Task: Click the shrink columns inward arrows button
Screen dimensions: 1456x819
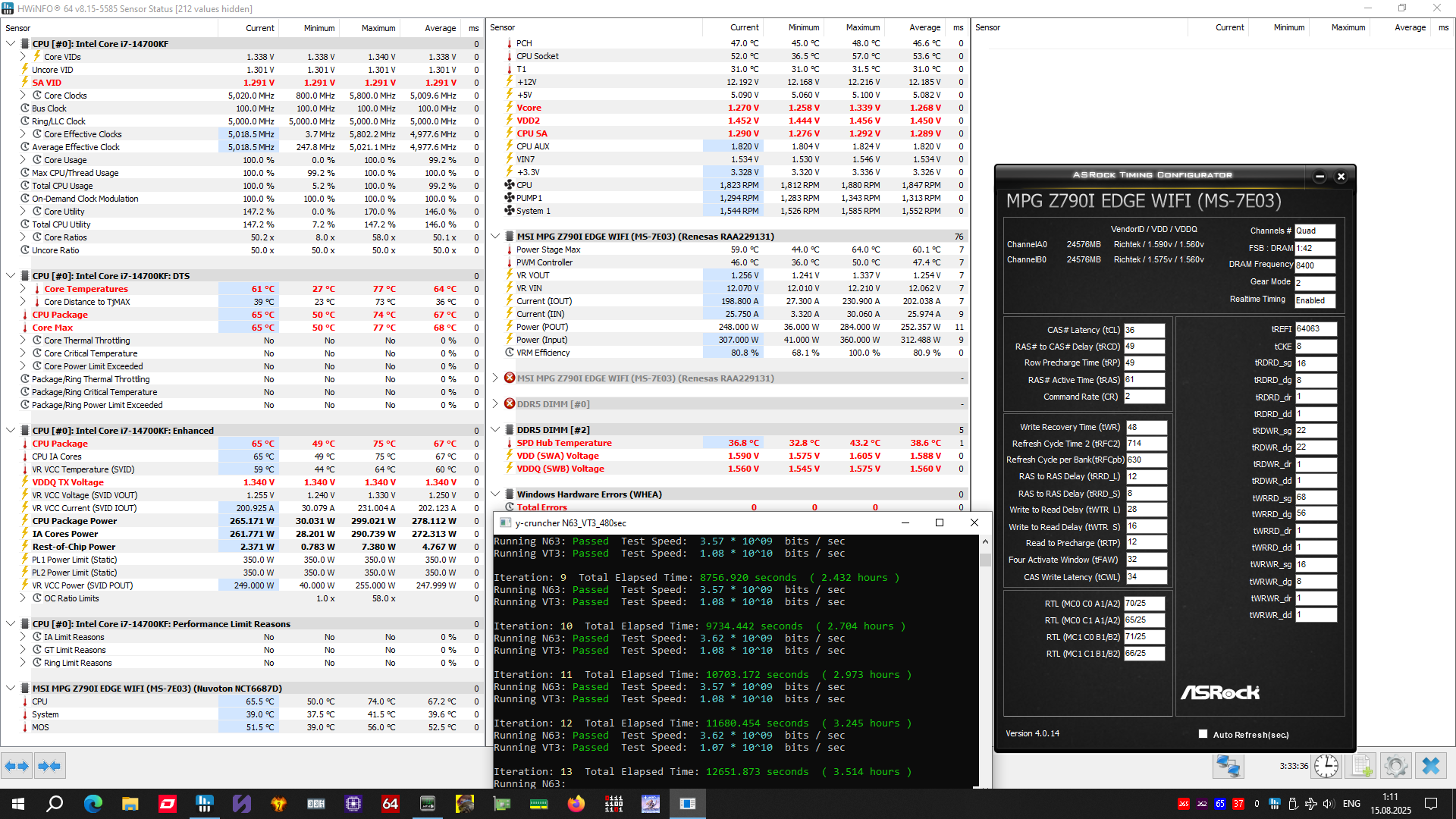Action: click(x=49, y=766)
